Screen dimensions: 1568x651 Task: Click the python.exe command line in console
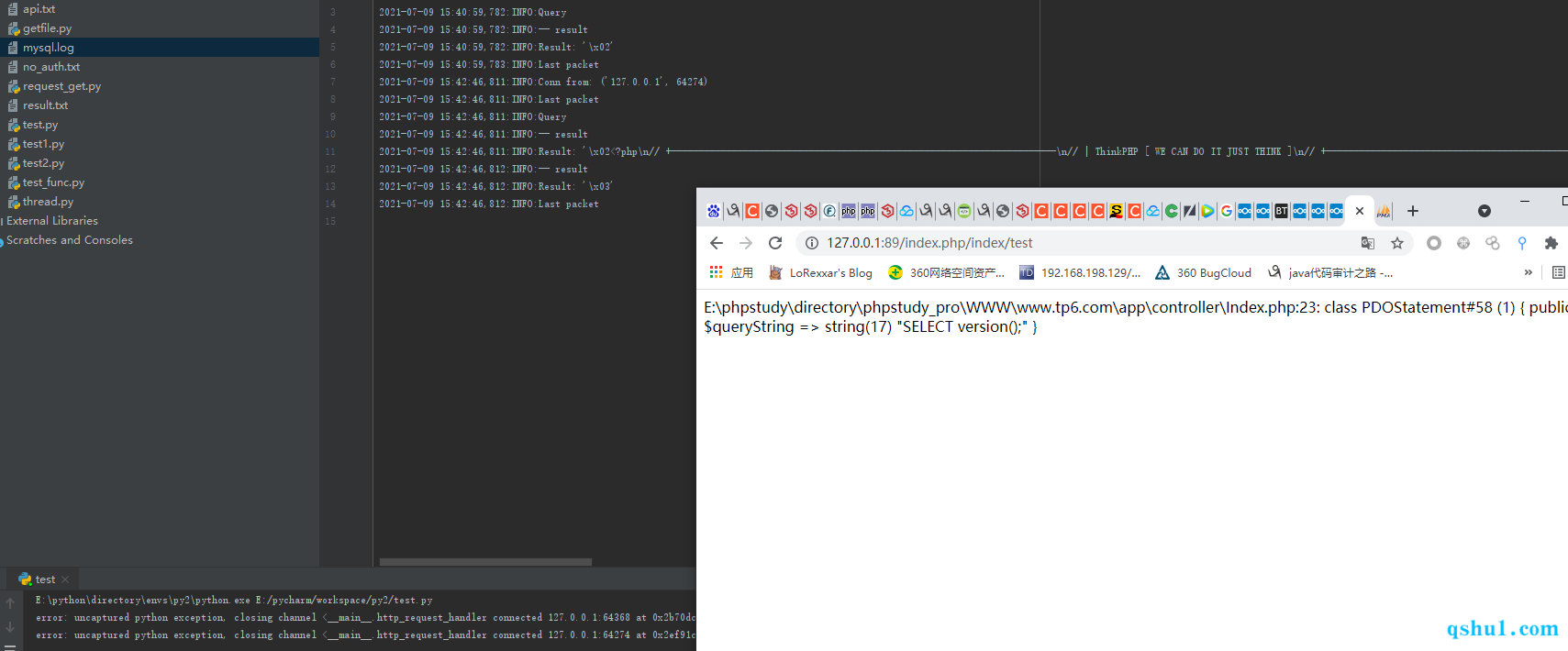coord(234,601)
